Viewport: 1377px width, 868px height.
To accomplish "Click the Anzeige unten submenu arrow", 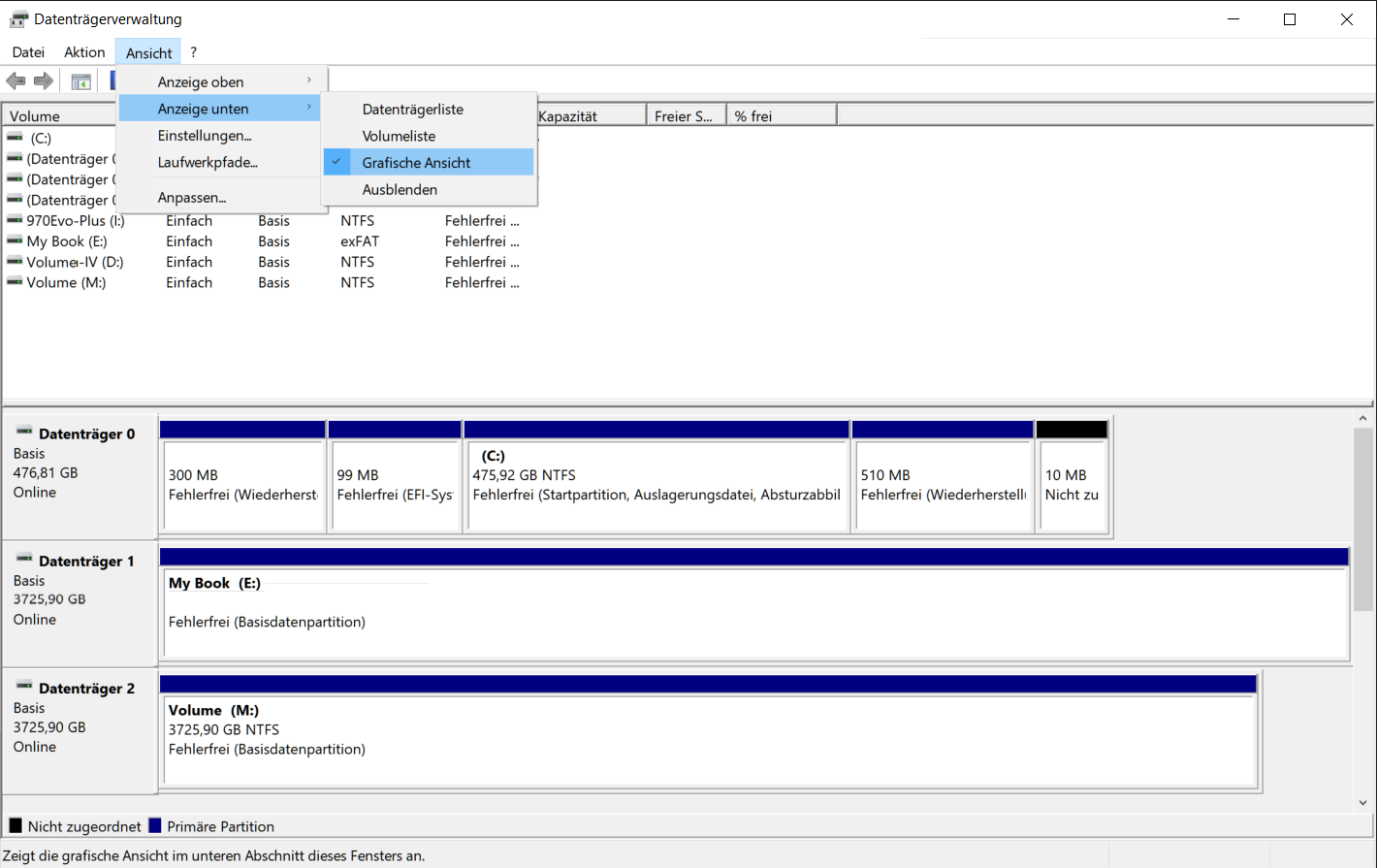I will tap(309, 108).
